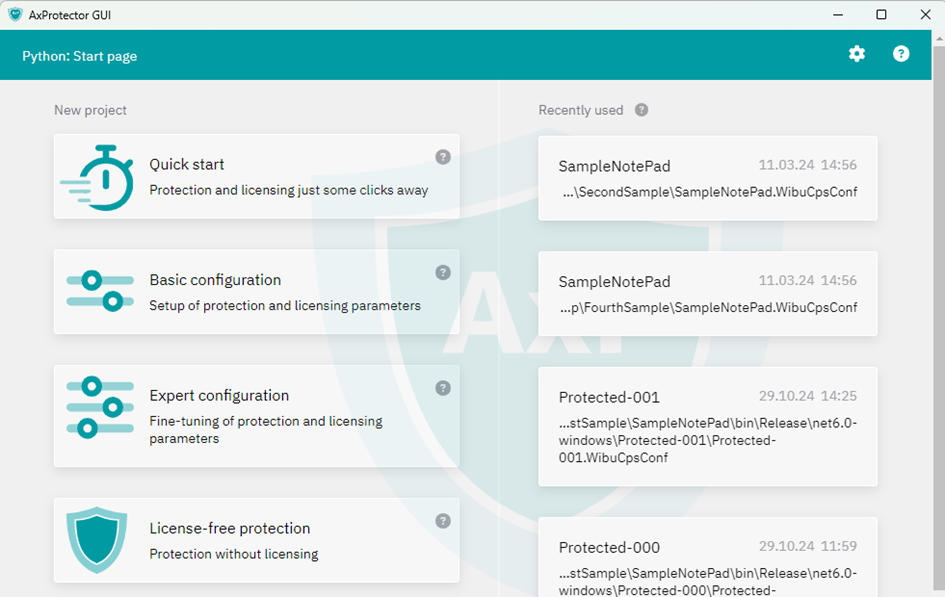The image size is (945, 597).
Task: Click help icon on Expert configuration card
Action: coord(443,388)
